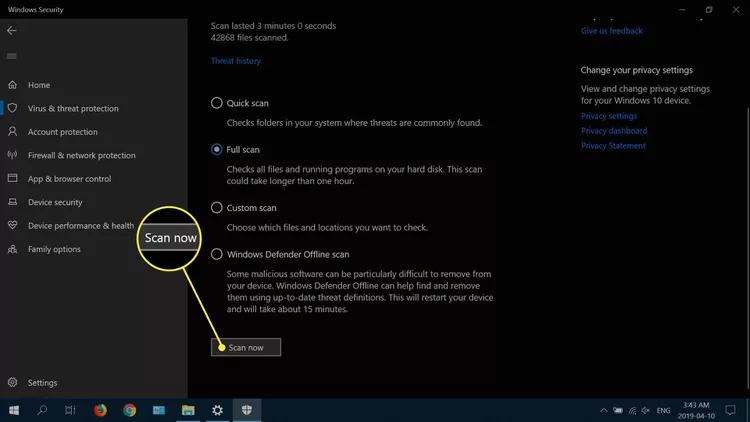This screenshot has height=422, width=750.
Task: Open the Threat history link
Action: click(x=236, y=61)
